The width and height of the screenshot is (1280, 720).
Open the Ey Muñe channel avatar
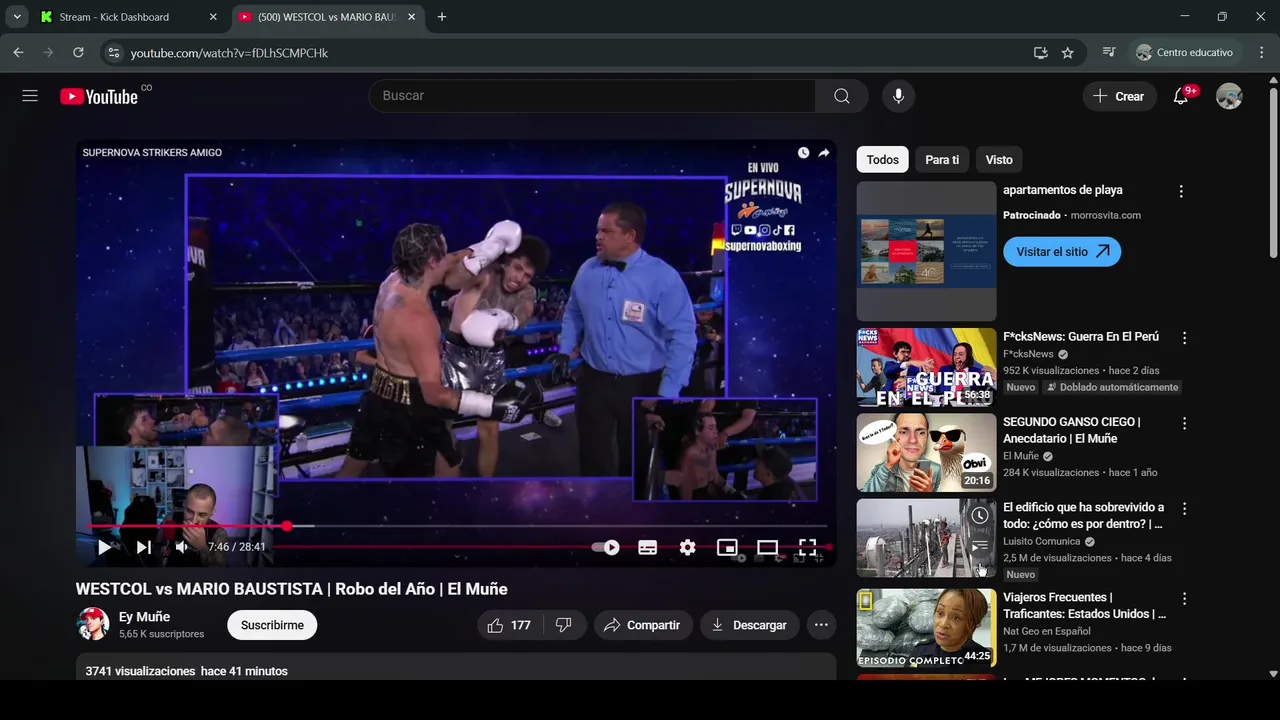(x=93, y=624)
